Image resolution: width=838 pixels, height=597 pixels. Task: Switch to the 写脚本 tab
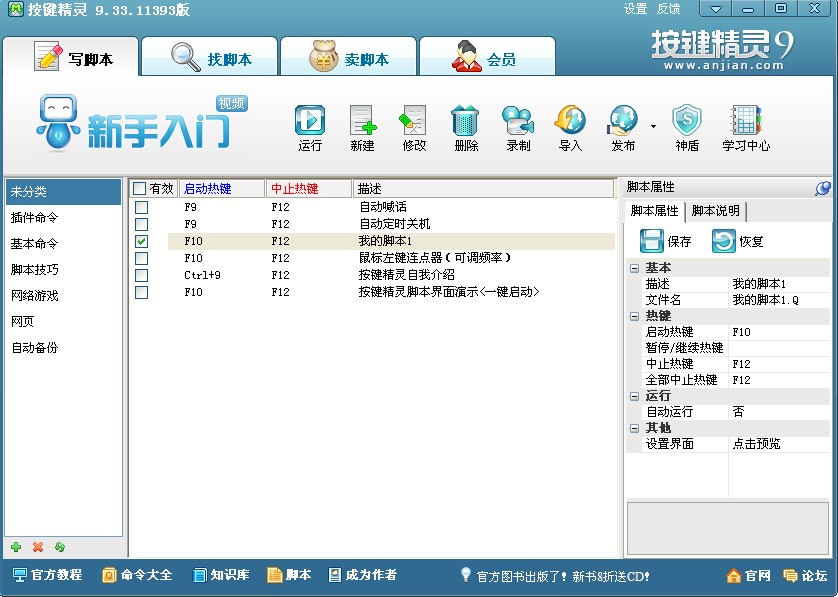71,57
